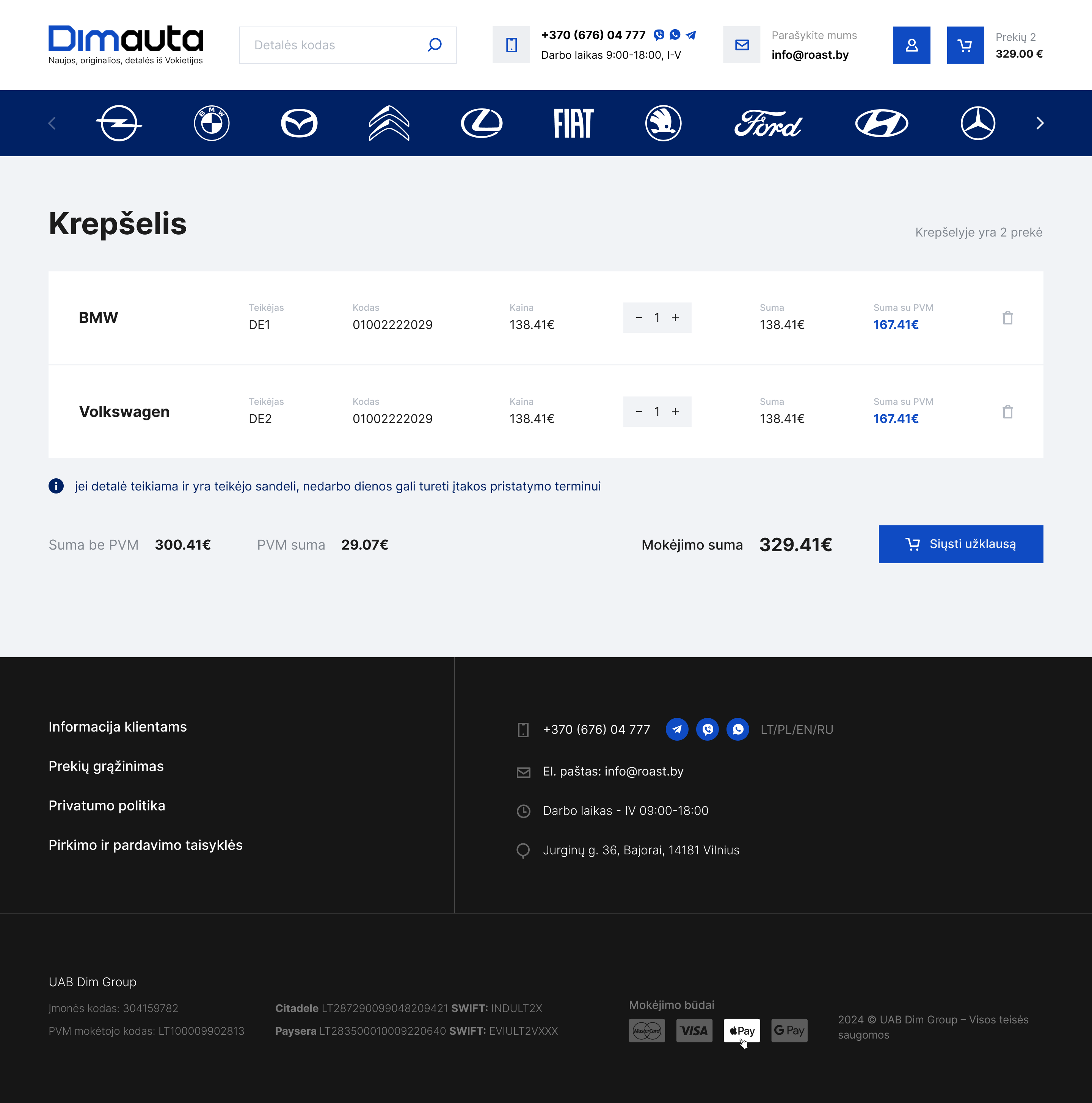Click the Apple Pay payment badge
Image resolution: width=1092 pixels, height=1103 pixels.
point(741,1031)
